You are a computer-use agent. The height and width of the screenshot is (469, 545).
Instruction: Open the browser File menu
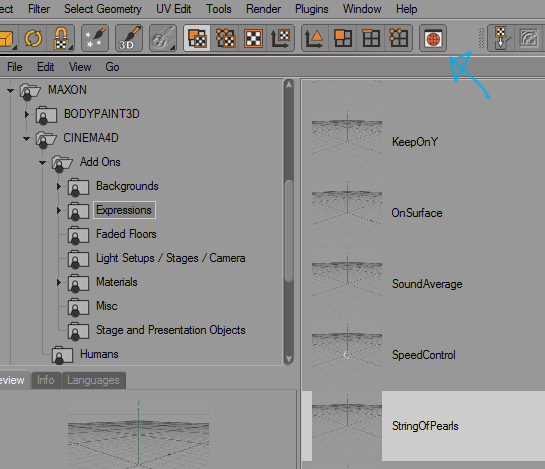coord(15,67)
